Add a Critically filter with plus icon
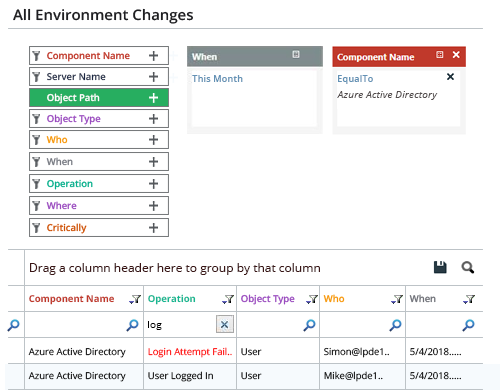 pos(153,228)
